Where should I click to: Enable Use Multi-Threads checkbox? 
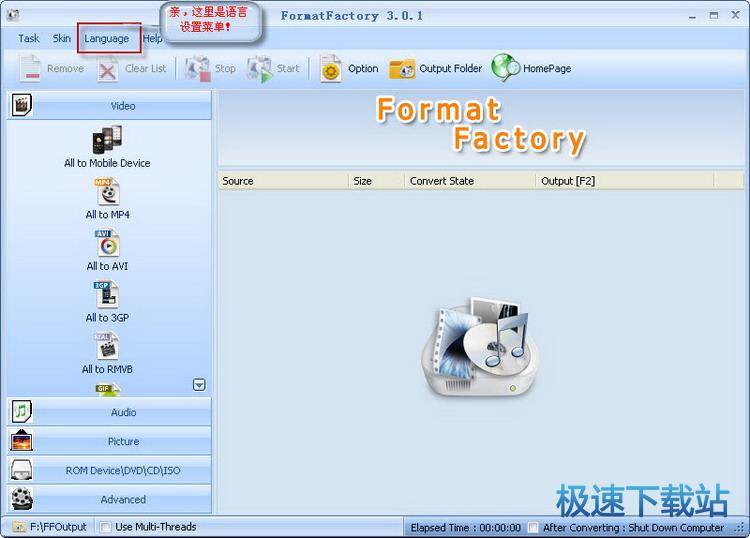tap(105, 527)
